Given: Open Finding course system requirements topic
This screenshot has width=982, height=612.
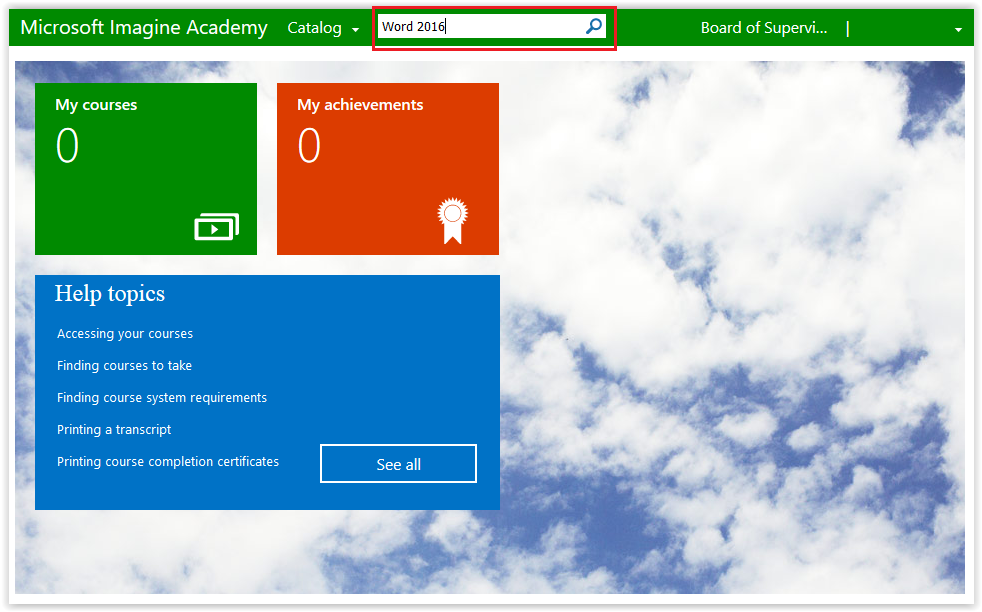Looking at the screenshot, I should pos(162,398).
